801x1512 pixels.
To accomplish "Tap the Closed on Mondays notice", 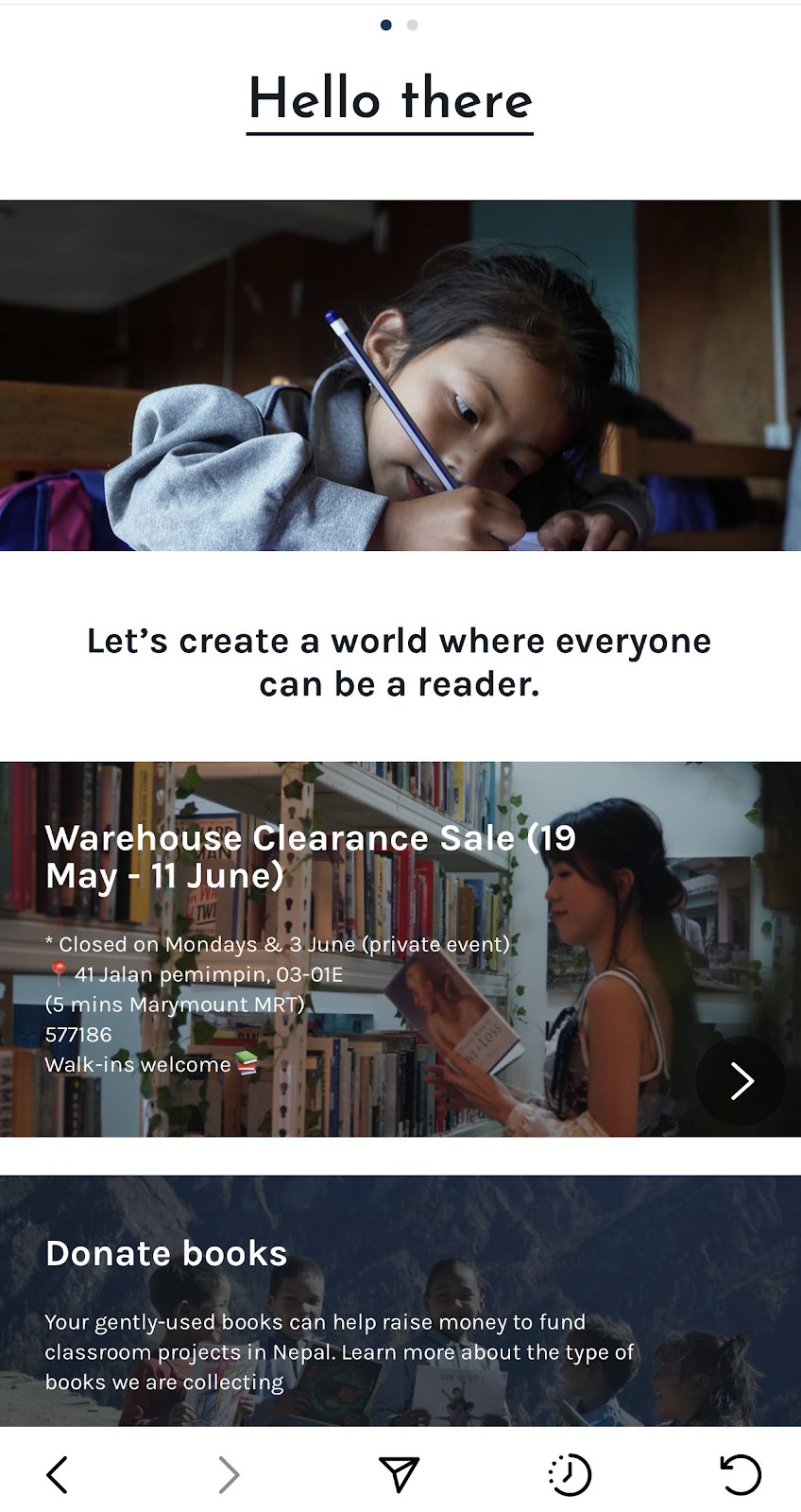I will pos(278,944).
